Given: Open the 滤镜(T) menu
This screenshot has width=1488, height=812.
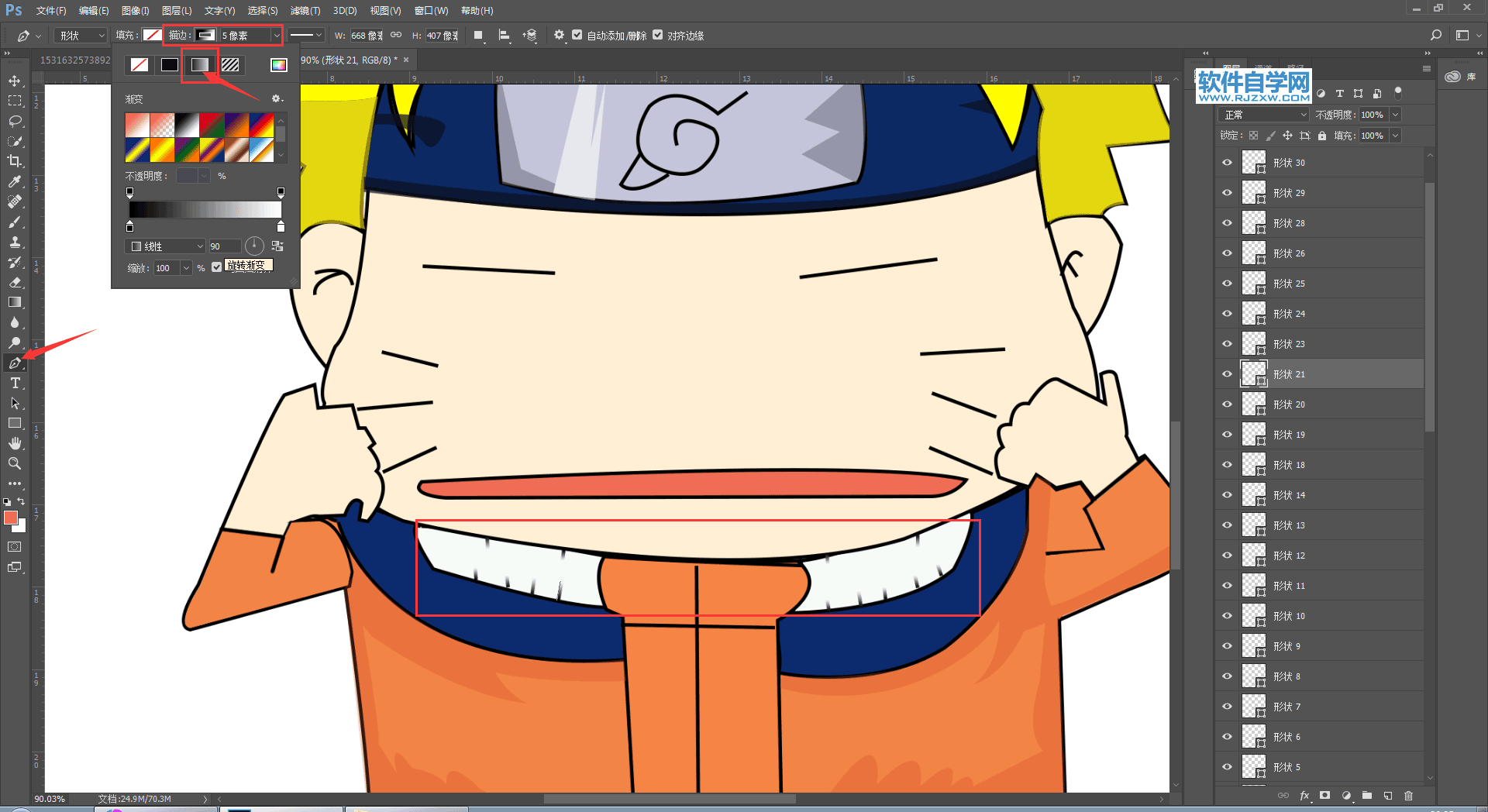Looking at the screenshot, I should coord(305,11).
